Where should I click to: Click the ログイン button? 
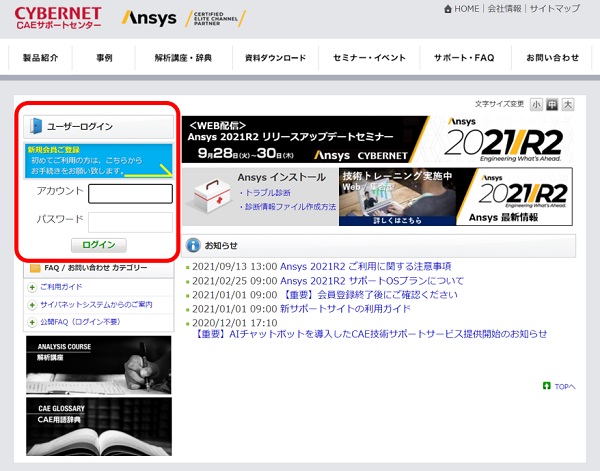click(99, 245)
